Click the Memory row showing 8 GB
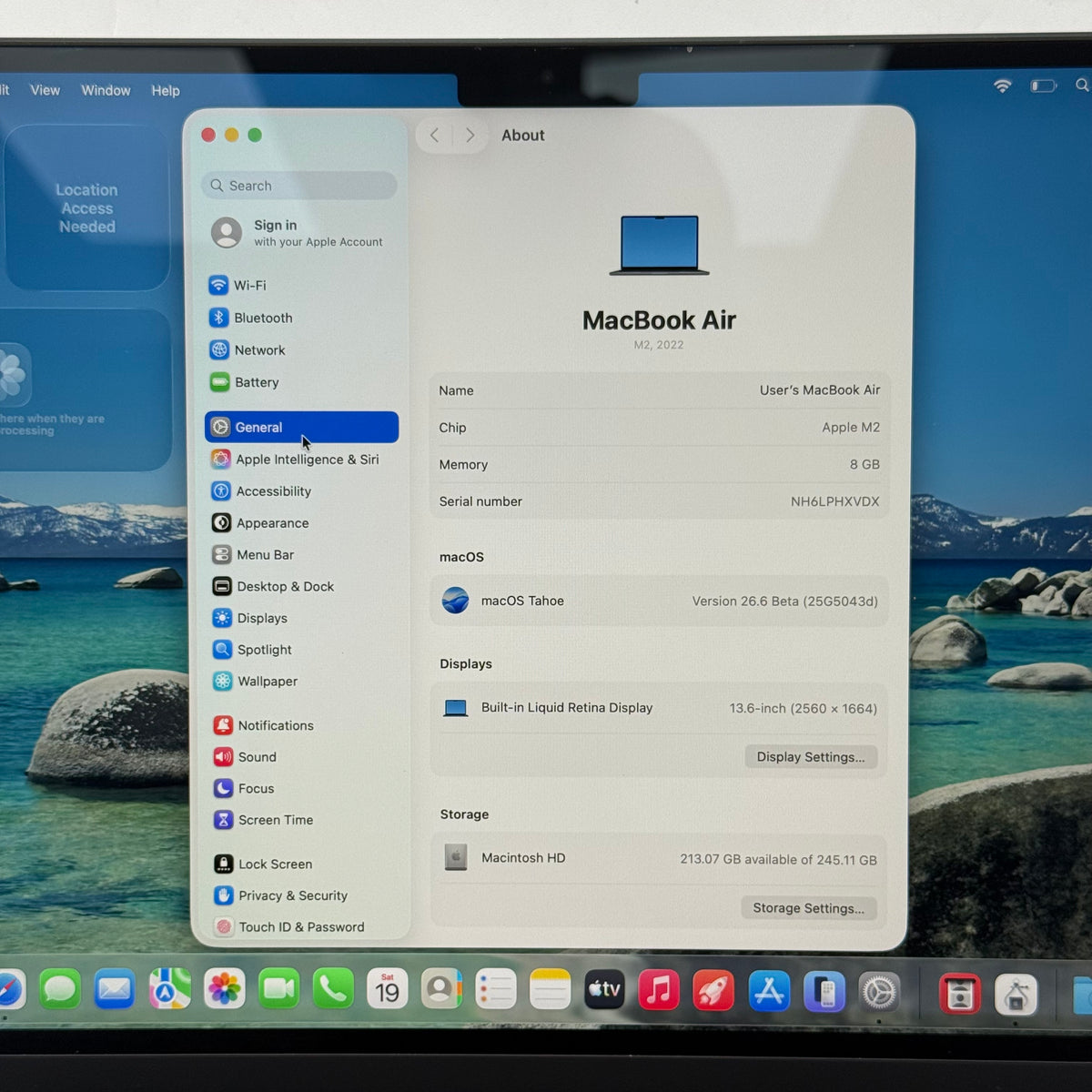This screenshot has width=1092, height=1092. (x=660, y=464)
